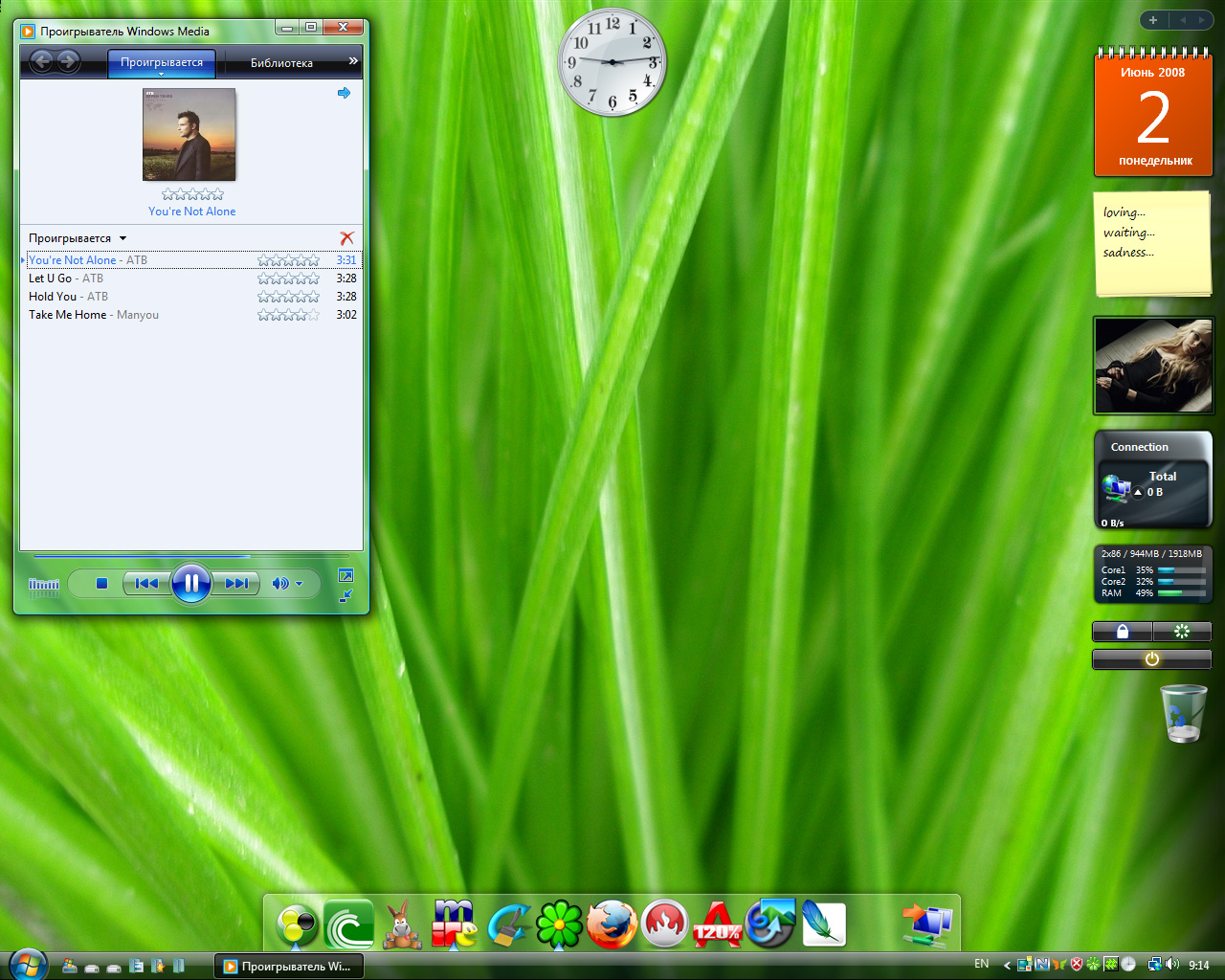Mute the player volume speaker icon

[x=279, y=583]
